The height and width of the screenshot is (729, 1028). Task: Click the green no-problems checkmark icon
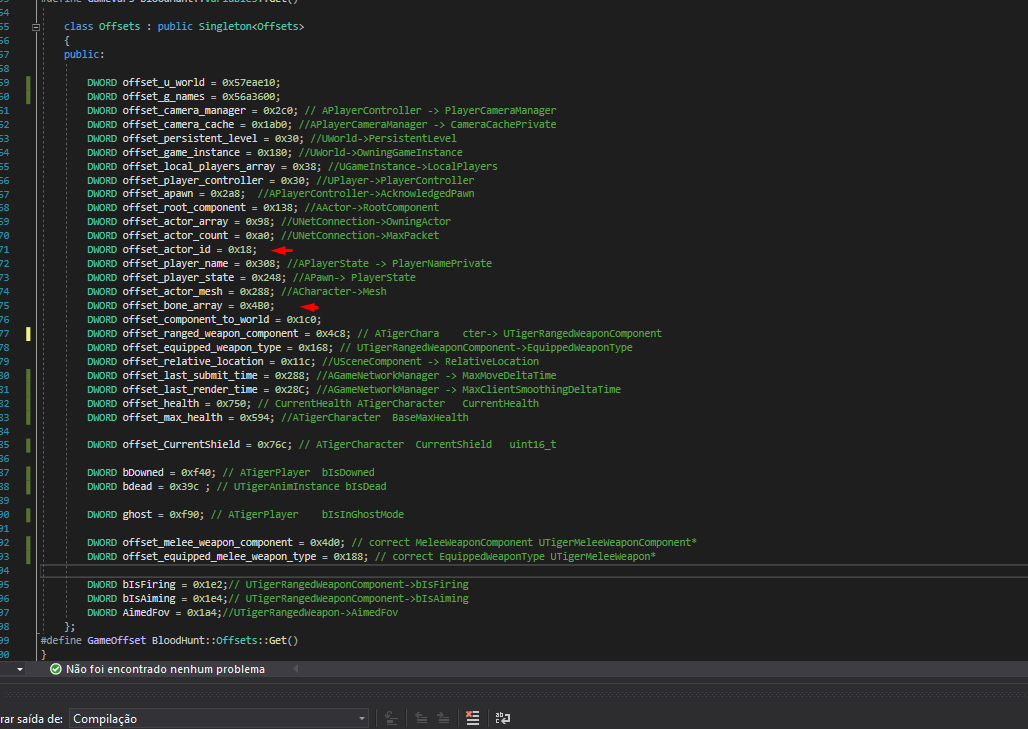56,669
